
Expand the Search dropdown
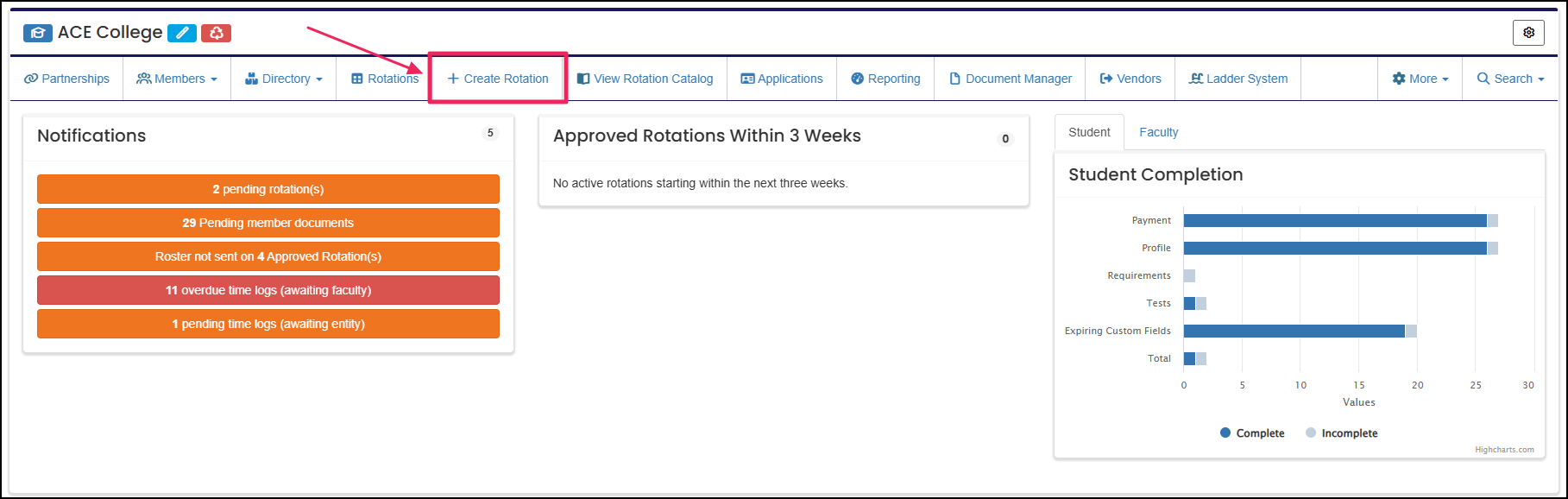click(1511, 79)
